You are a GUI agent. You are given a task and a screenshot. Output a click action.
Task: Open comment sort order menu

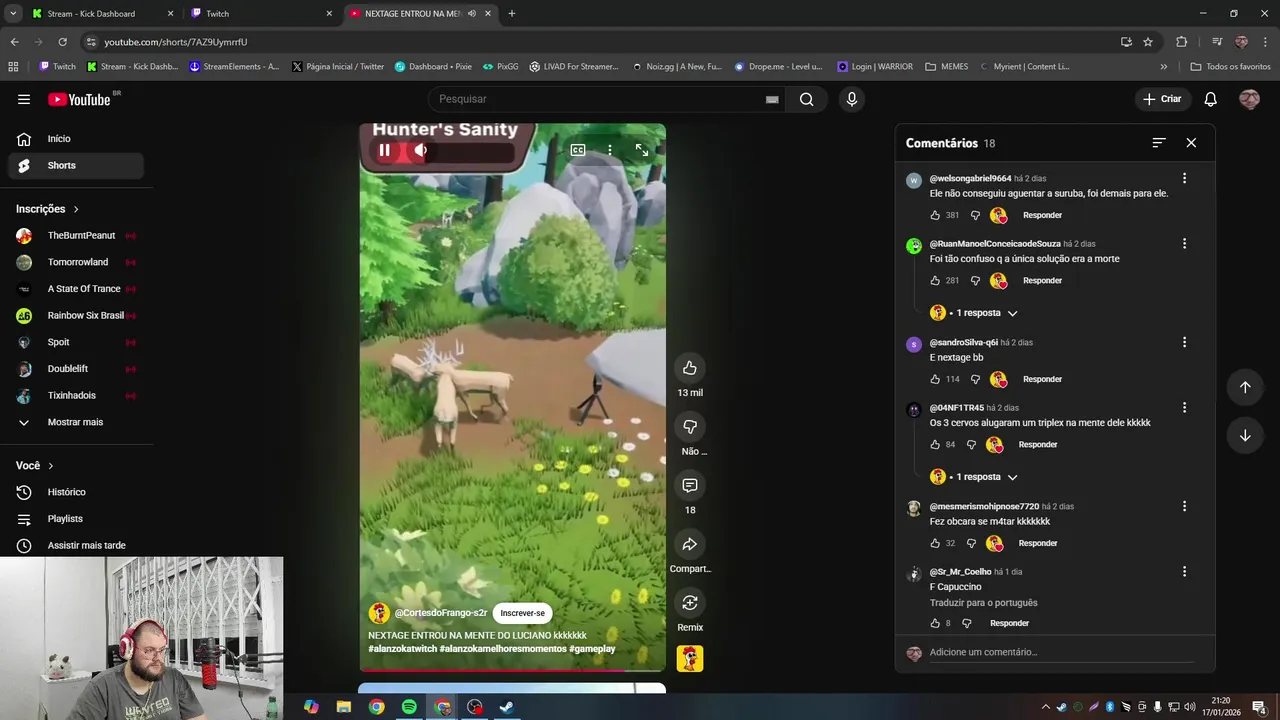[1159, 143]
